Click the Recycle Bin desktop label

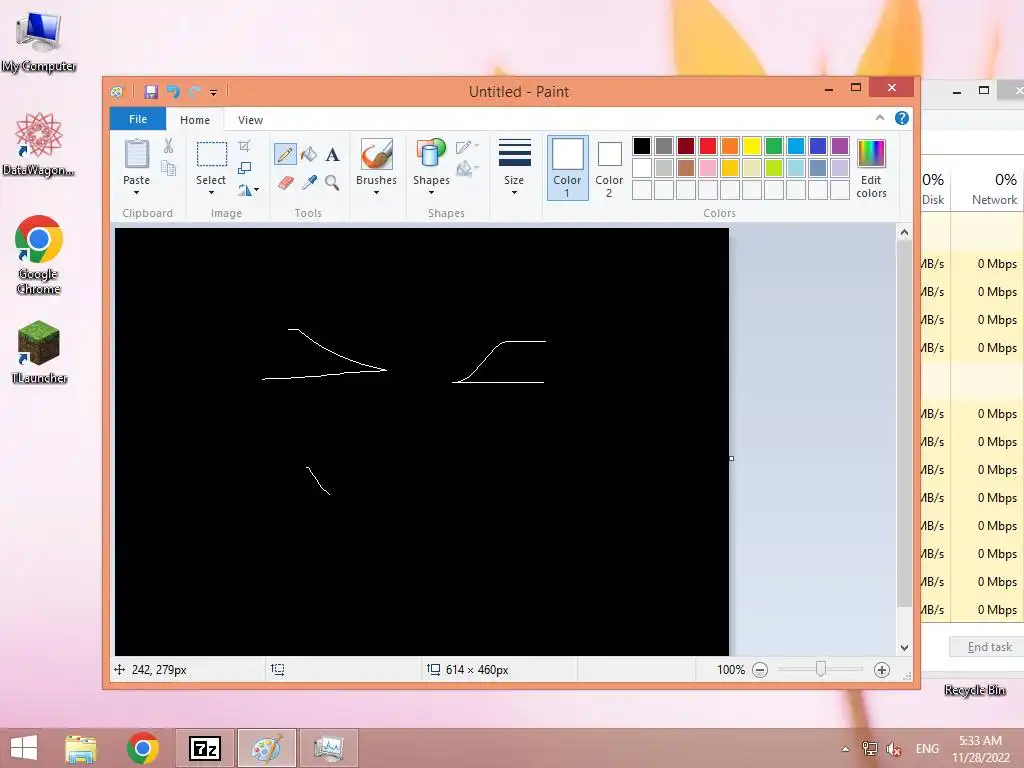(975, 690)
